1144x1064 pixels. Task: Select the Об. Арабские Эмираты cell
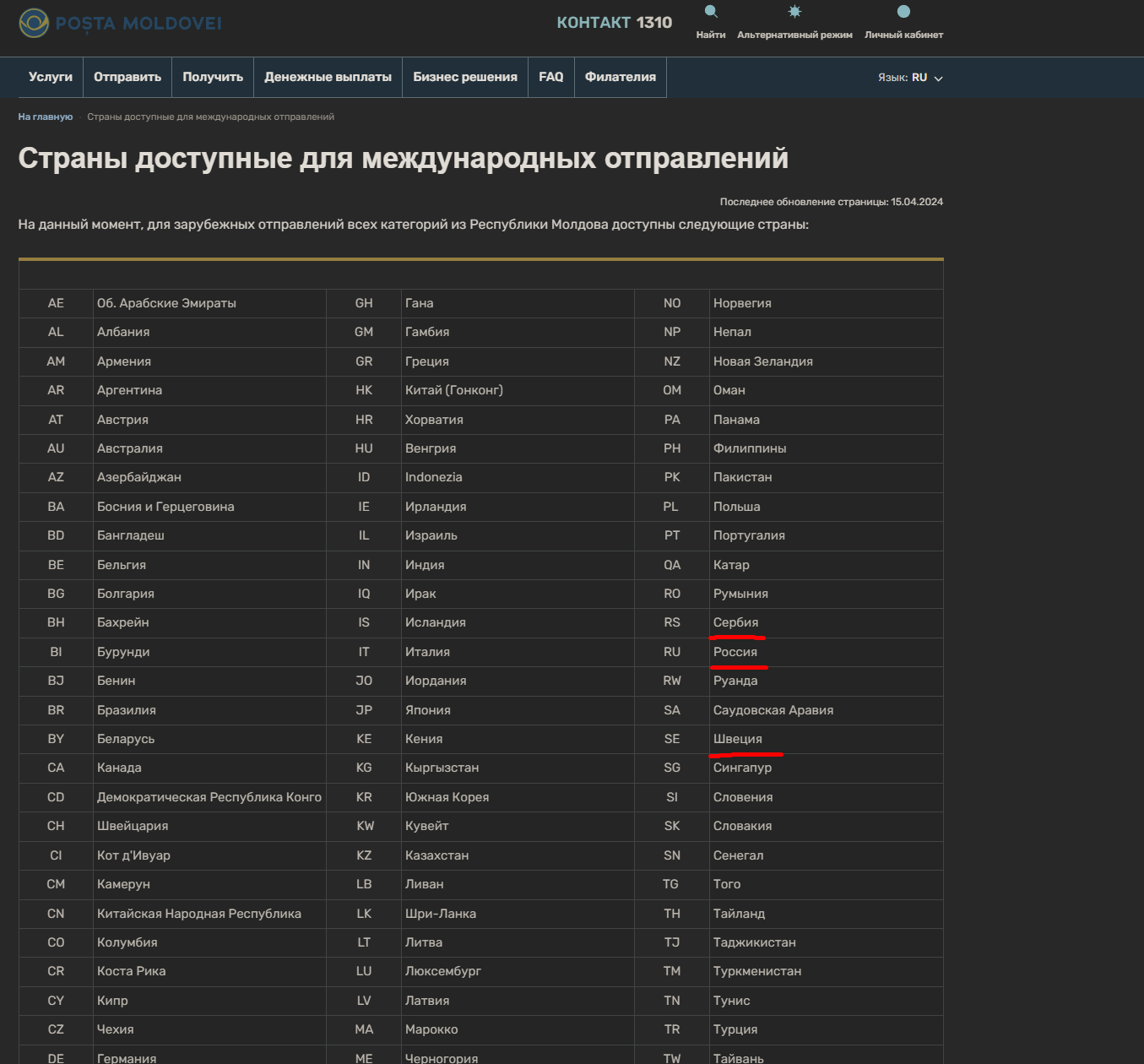point(209,303)
